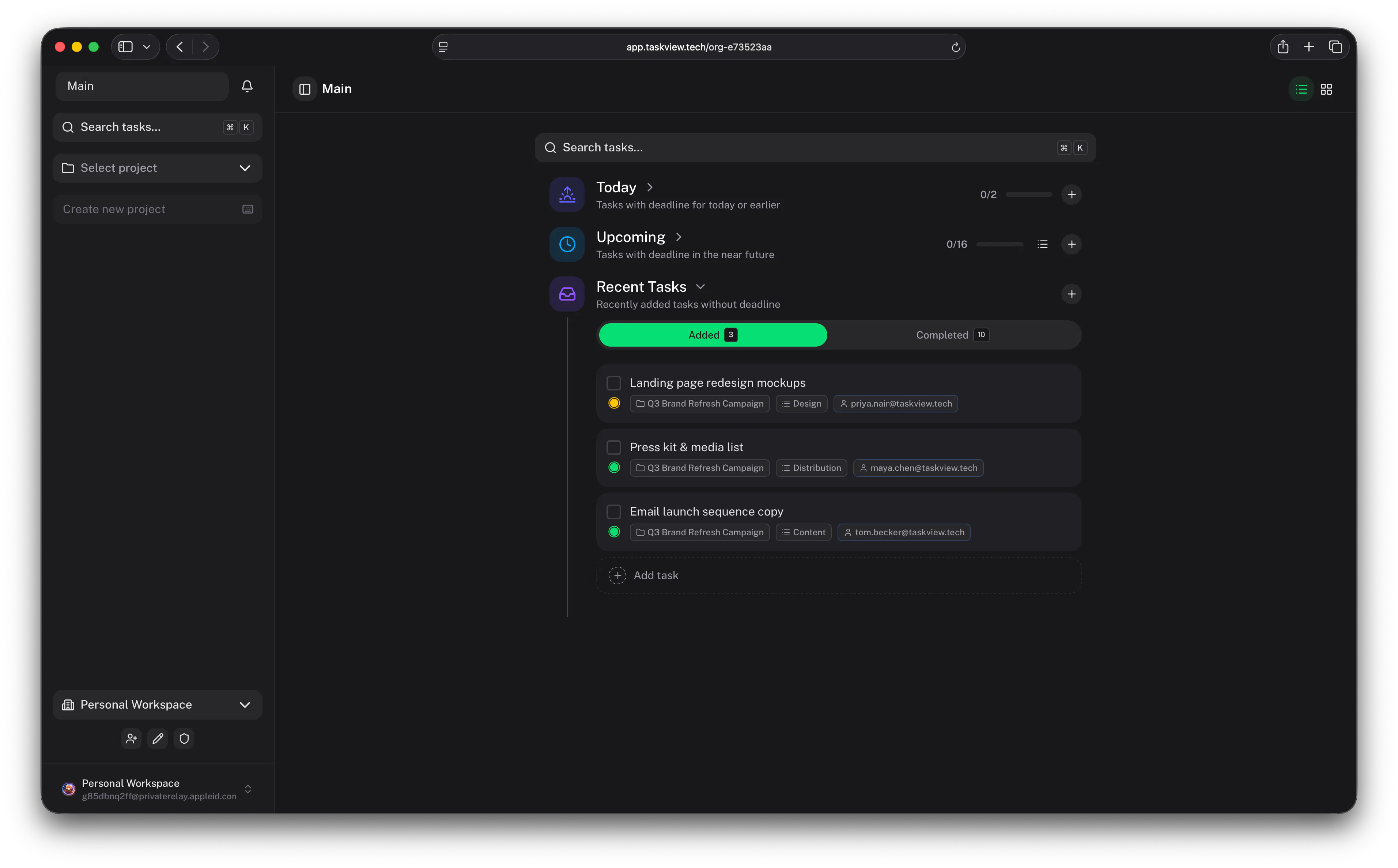This screenshot has width=1398, height=868.
Task: Click the Design list tag
Action: point(801,404)
